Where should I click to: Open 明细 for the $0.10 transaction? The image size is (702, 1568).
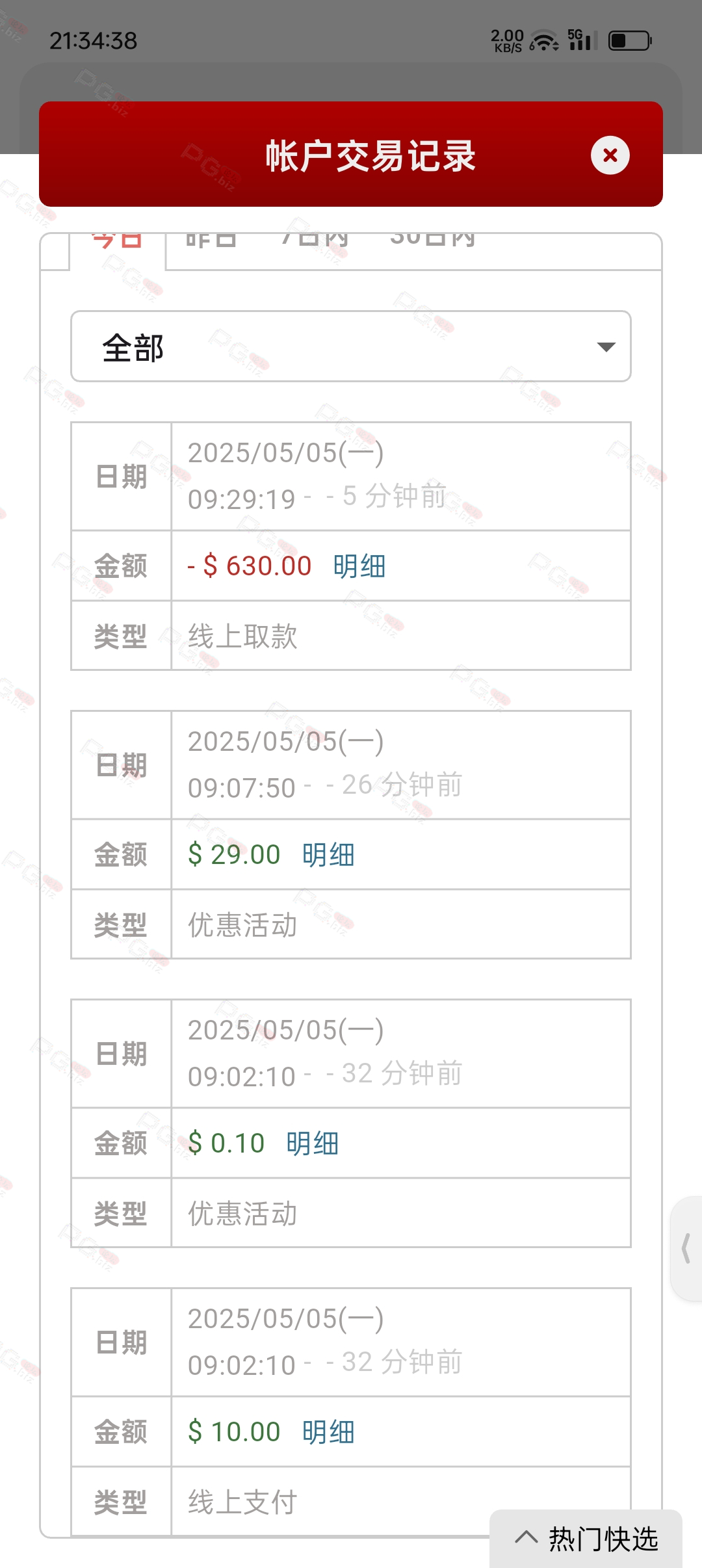tap(313, 1143)
